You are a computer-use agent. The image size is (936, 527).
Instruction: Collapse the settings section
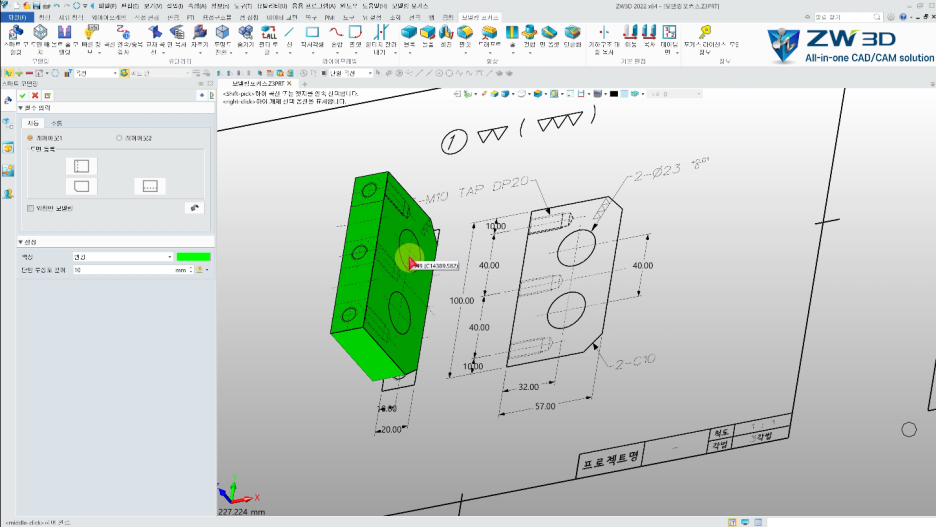pyautogui.click(x=20, y=242)
